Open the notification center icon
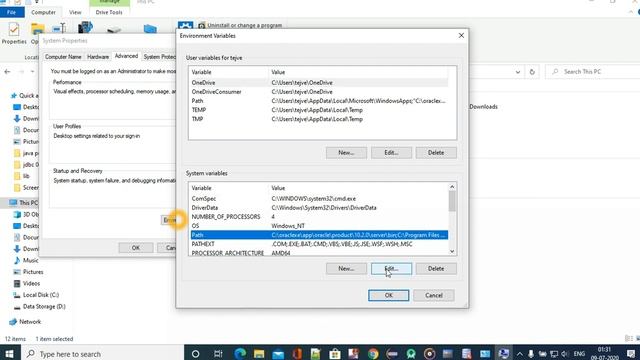This screenshot has width=640, height=360. (631, 354)
